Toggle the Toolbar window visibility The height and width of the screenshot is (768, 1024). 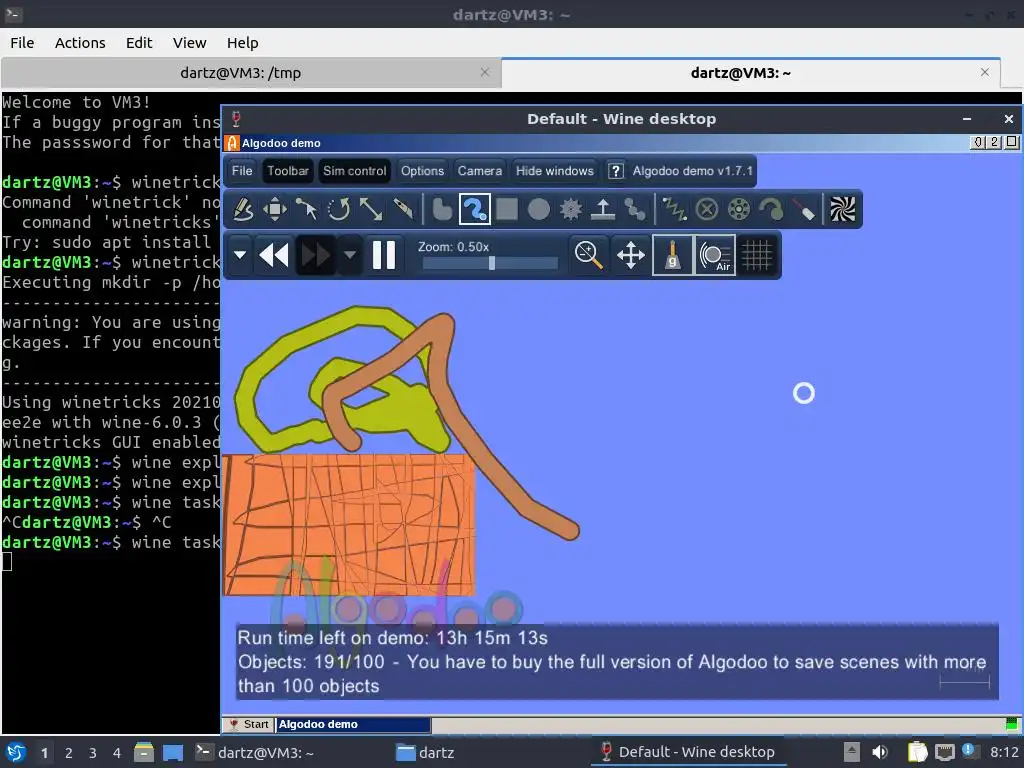pos(287,171)
